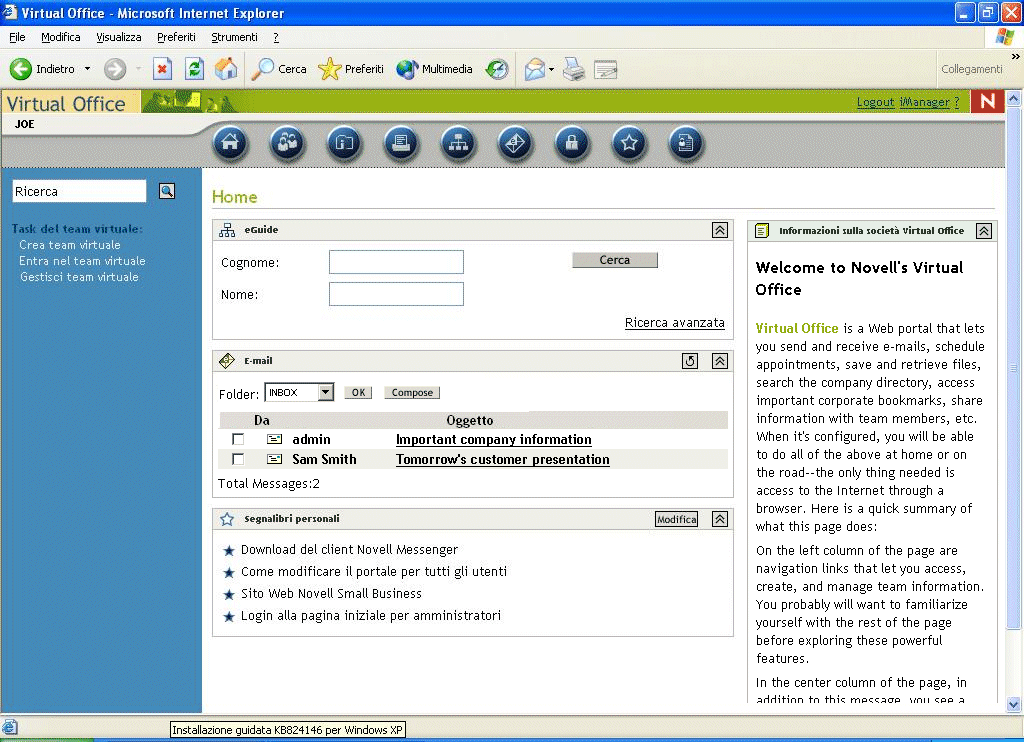Tick the checkbox for Sam Smith's email
The image size is (1024, 742).
tap(238, 460)
